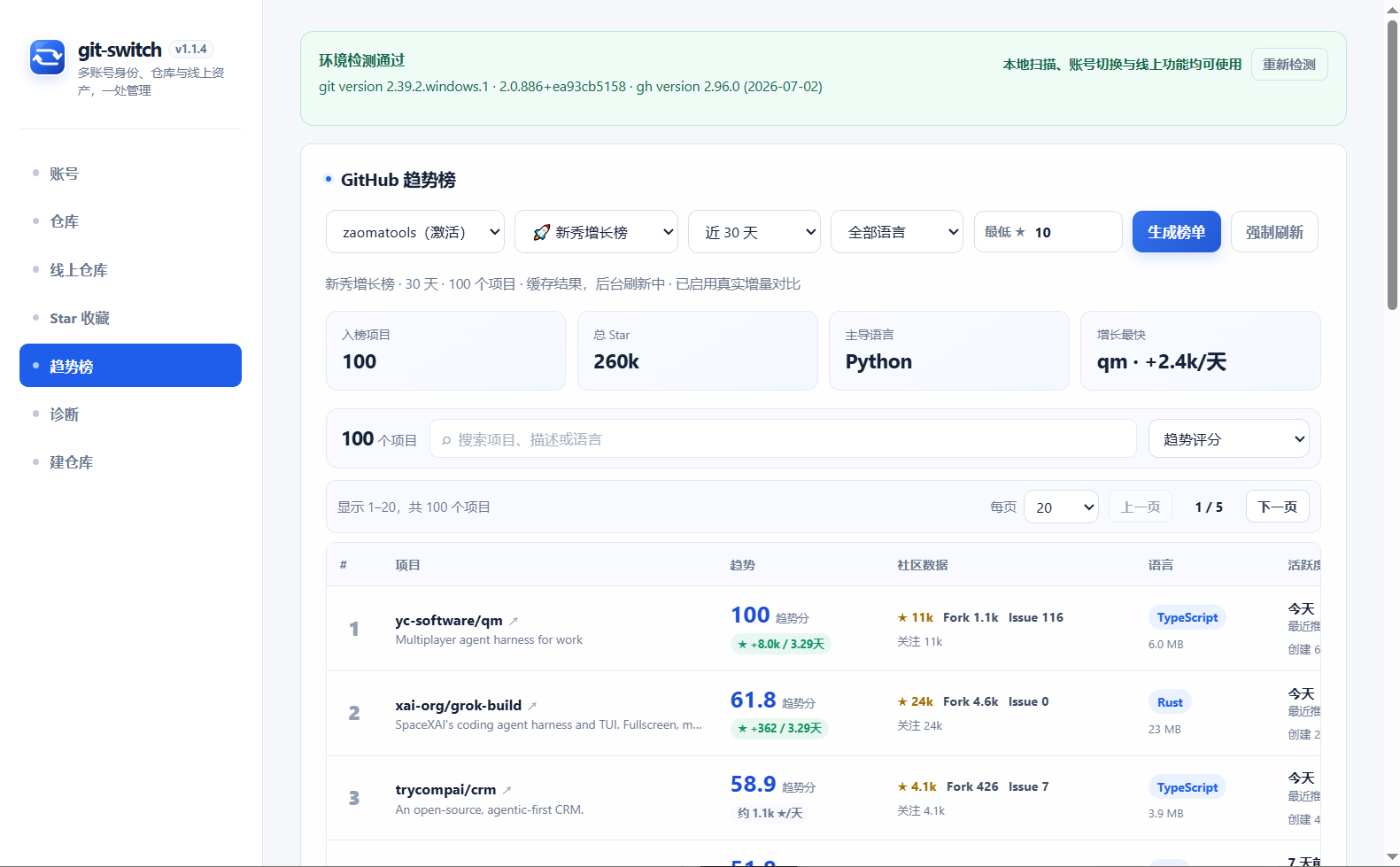
Task: Click the 入榜项目 100 stat card
Action: coord(445,351)
